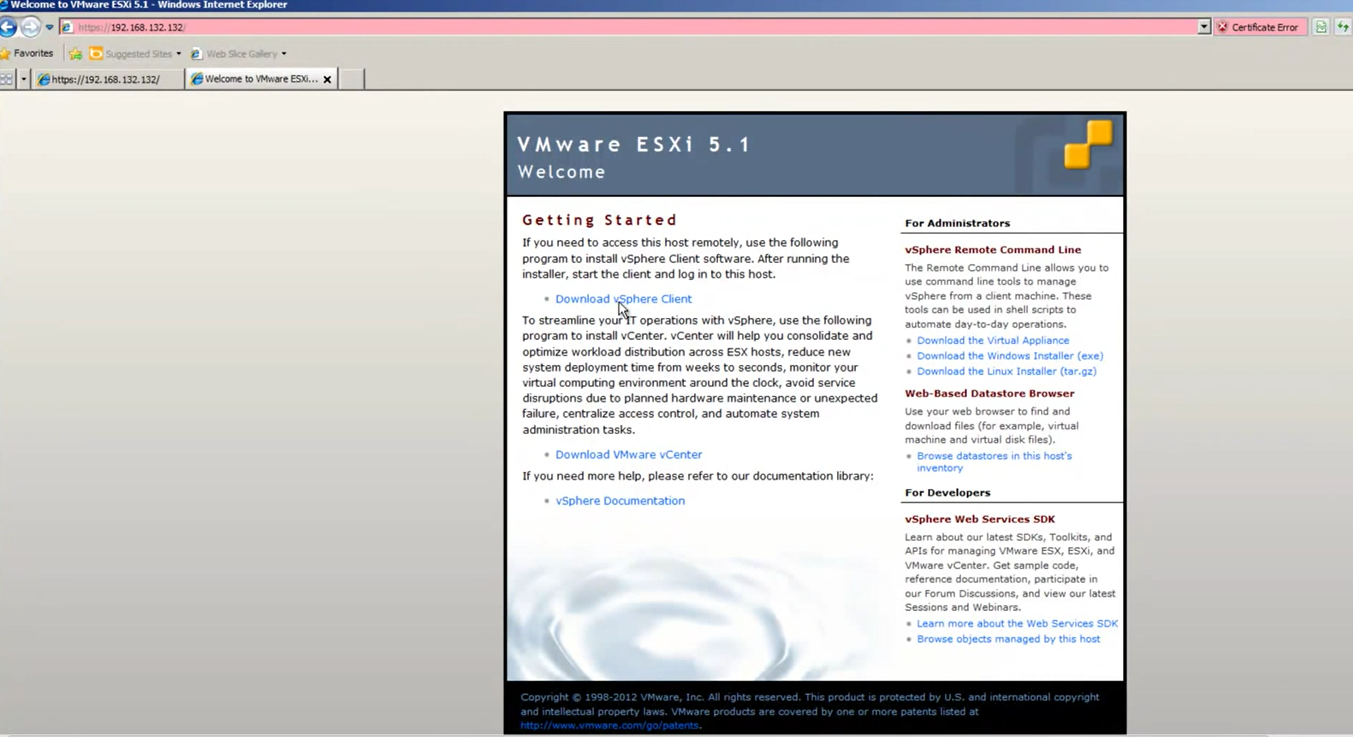Expand the Suggested Sites dropdown arrow
The image size is (1353, 737).
click(179, 54)
